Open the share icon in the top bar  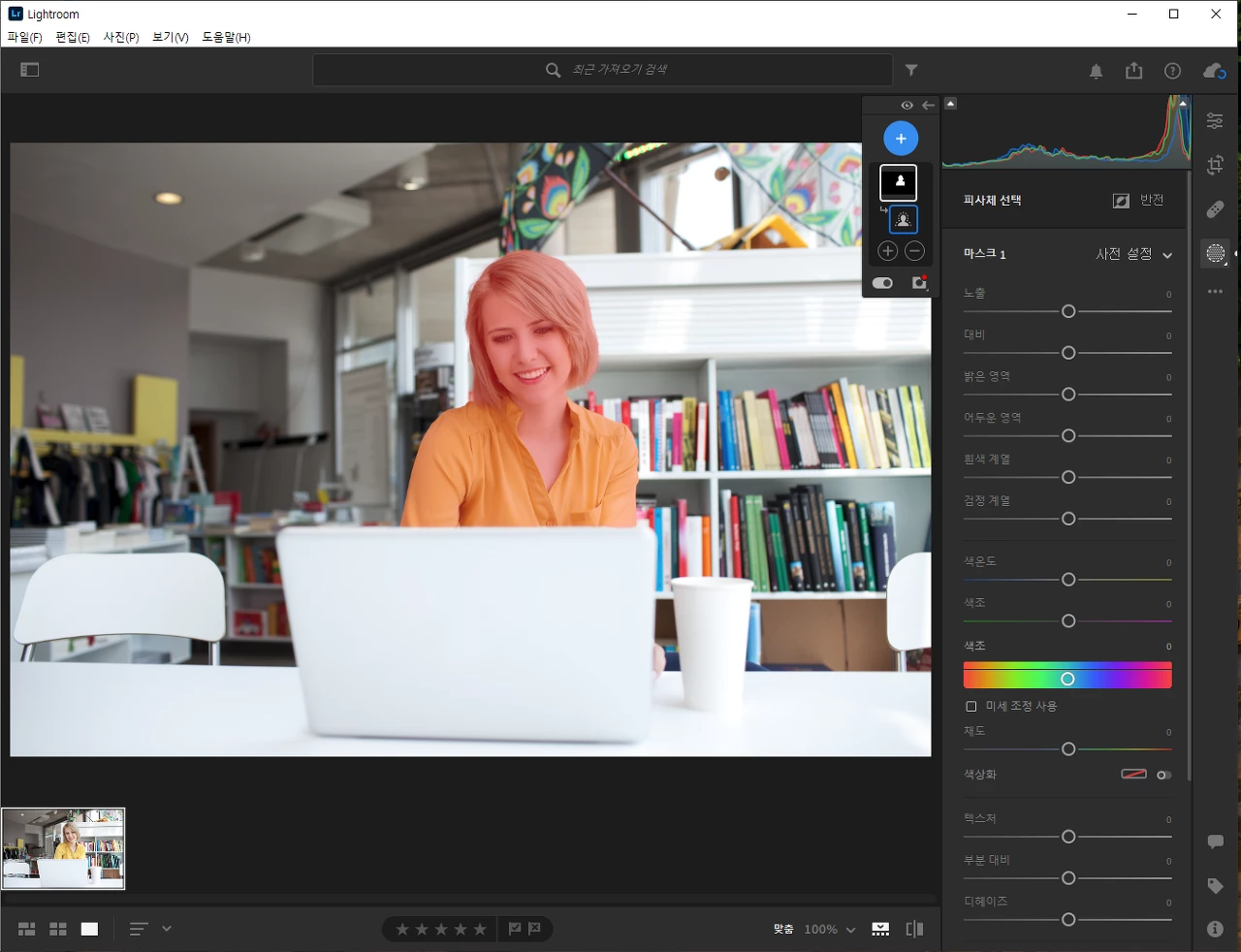[1133, 71]
